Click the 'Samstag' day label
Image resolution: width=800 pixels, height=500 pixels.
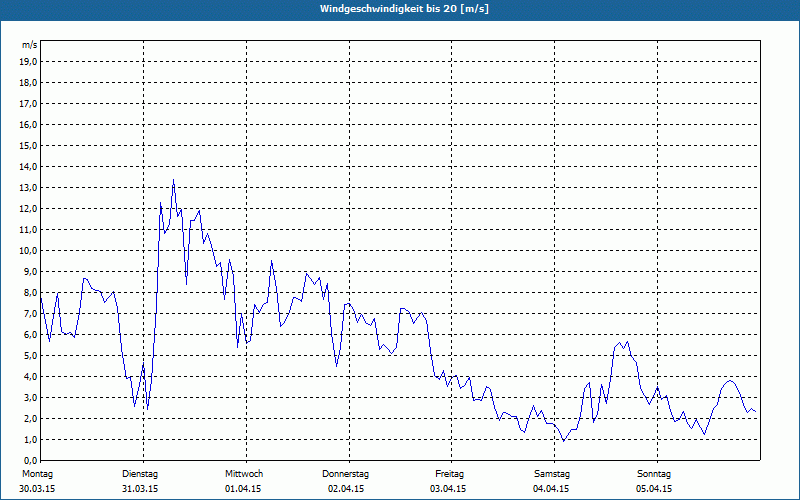pyautogui.click(x=552, y=474)
